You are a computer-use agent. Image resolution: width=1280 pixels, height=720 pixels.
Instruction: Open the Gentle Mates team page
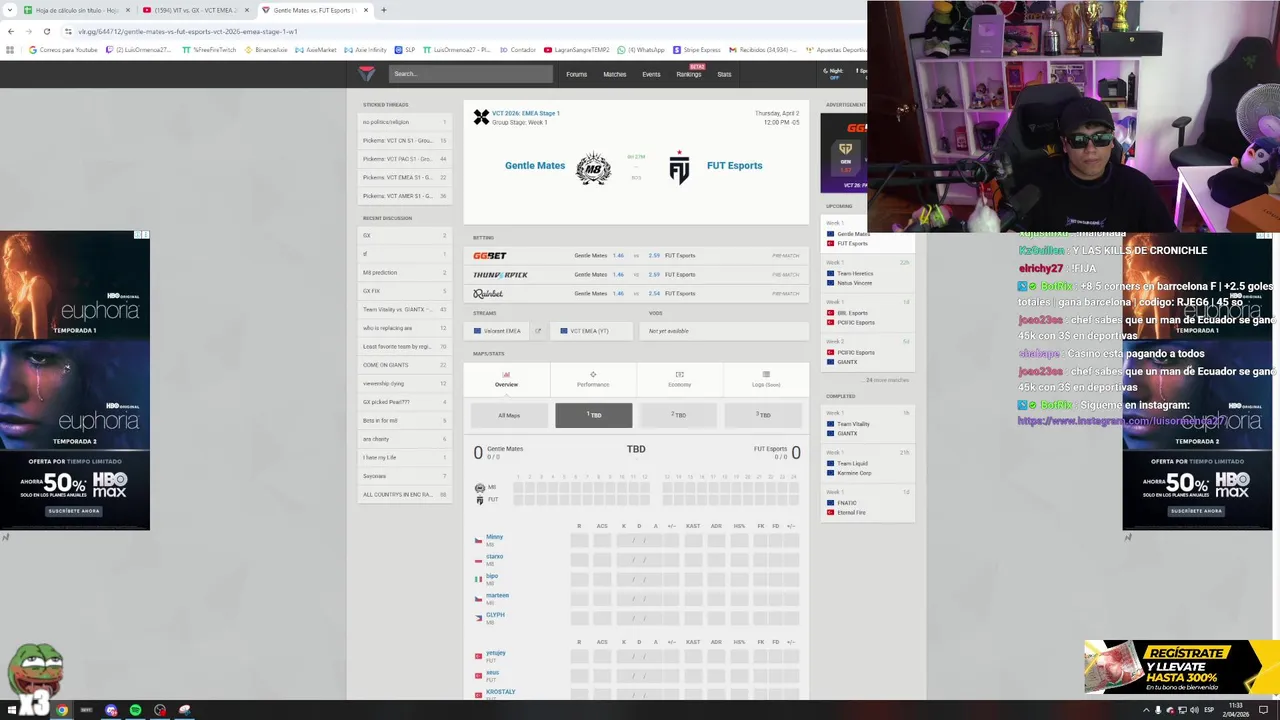pyautogui.click(x=535, y=166)
